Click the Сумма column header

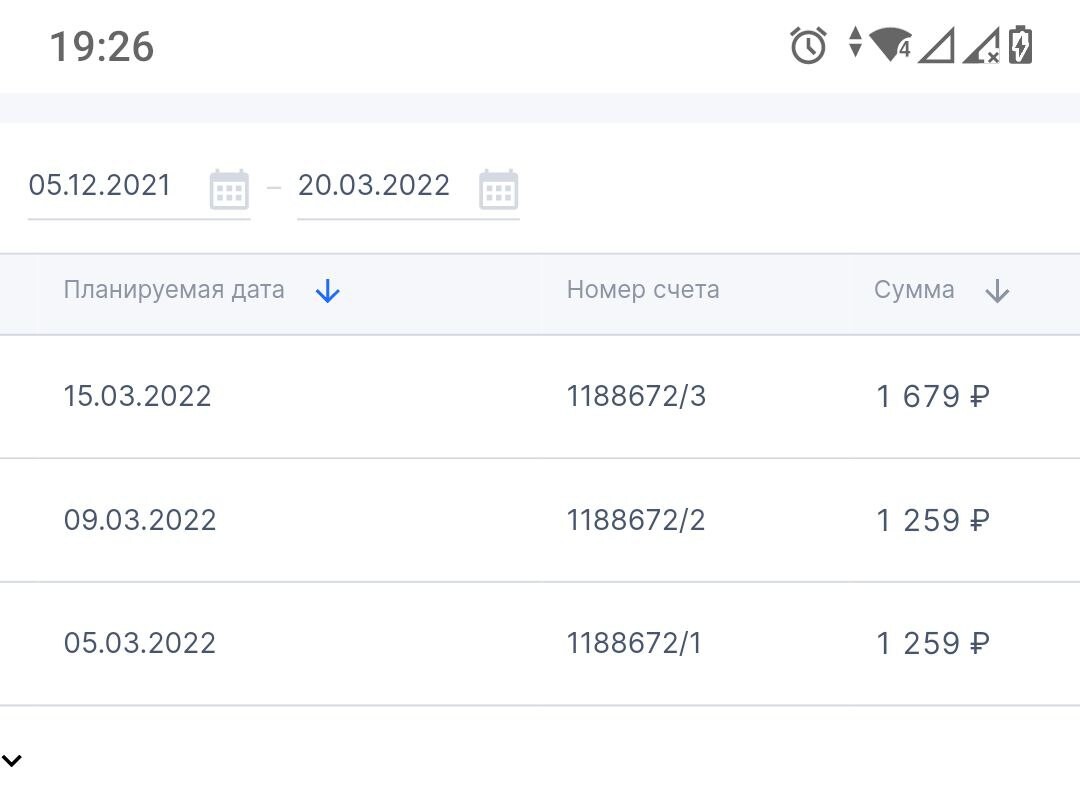(914, 291)
